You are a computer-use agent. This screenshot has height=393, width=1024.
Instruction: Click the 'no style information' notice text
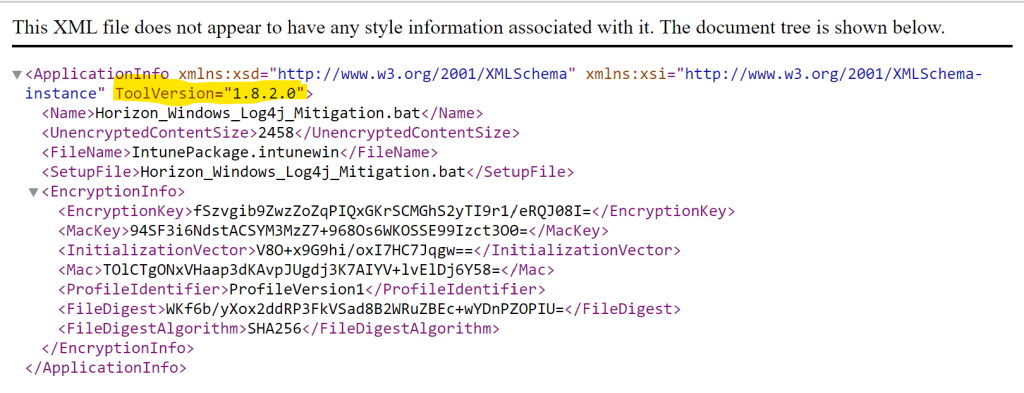[x=479, y=27]
